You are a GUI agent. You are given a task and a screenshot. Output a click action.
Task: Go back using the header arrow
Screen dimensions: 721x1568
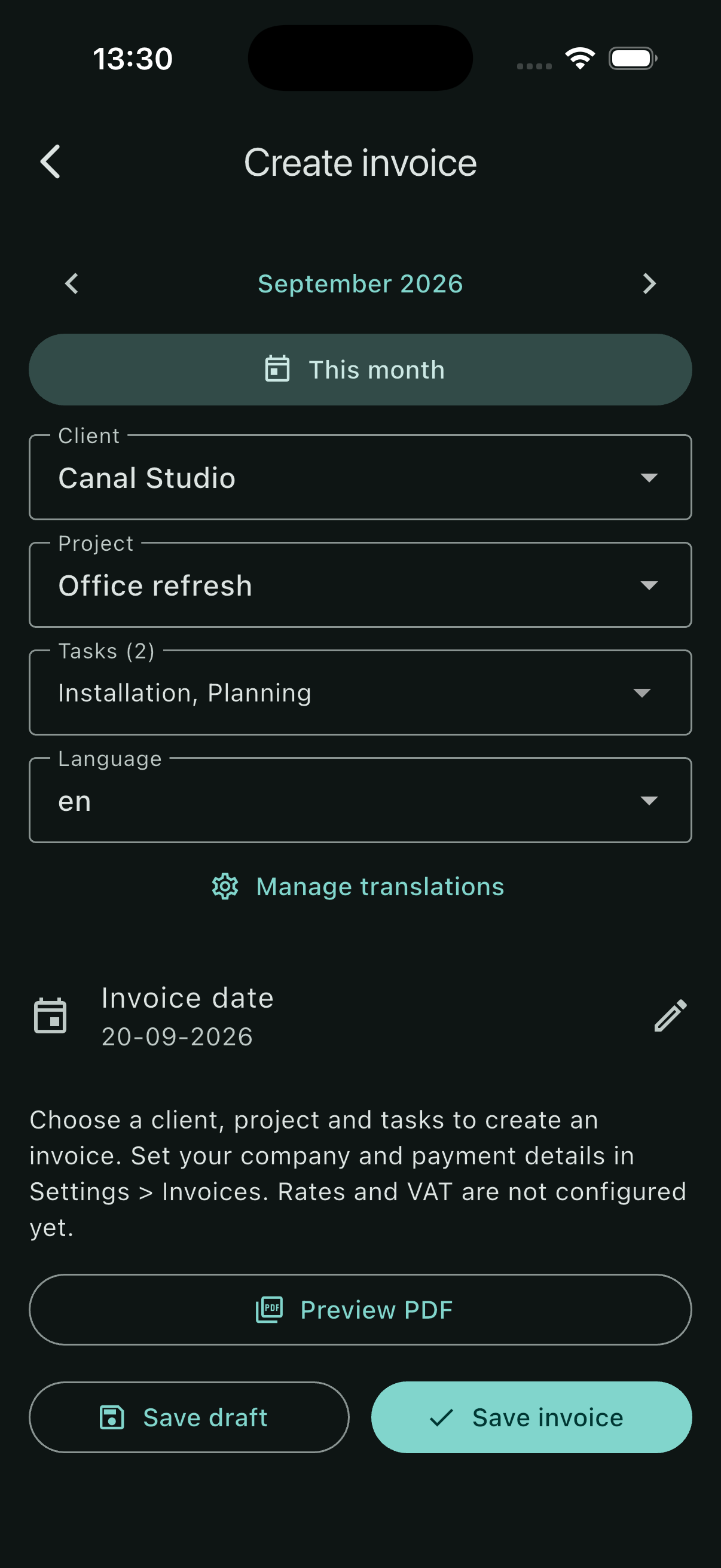(50, 162)
